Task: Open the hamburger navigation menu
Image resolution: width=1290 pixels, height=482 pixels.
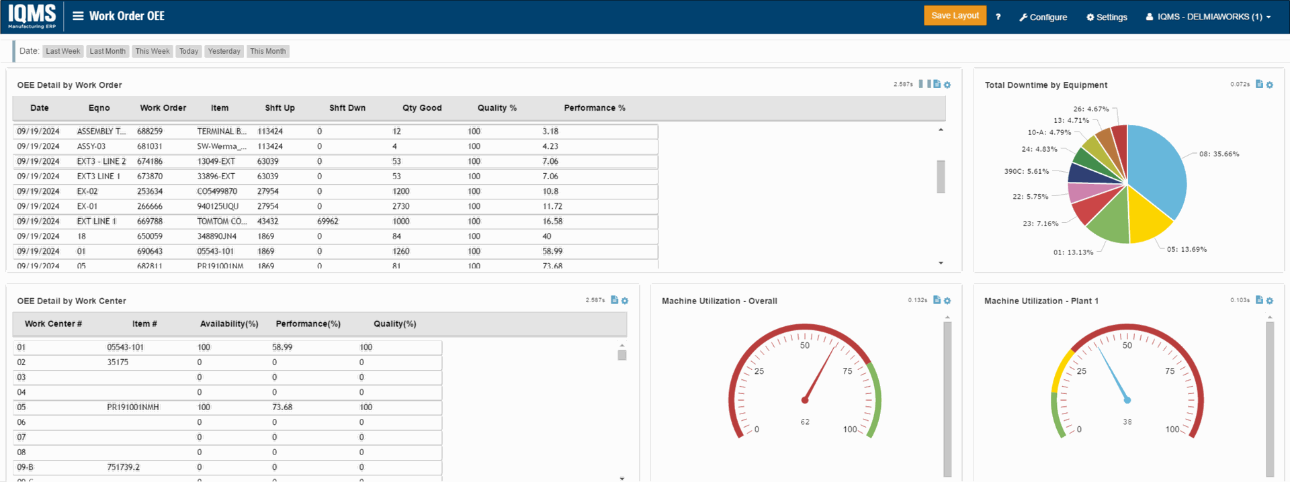Action: 78,16
